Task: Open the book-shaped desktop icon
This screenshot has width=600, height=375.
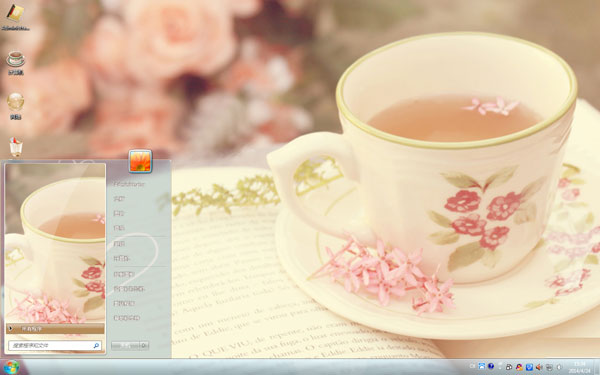Action: point(15,13)
